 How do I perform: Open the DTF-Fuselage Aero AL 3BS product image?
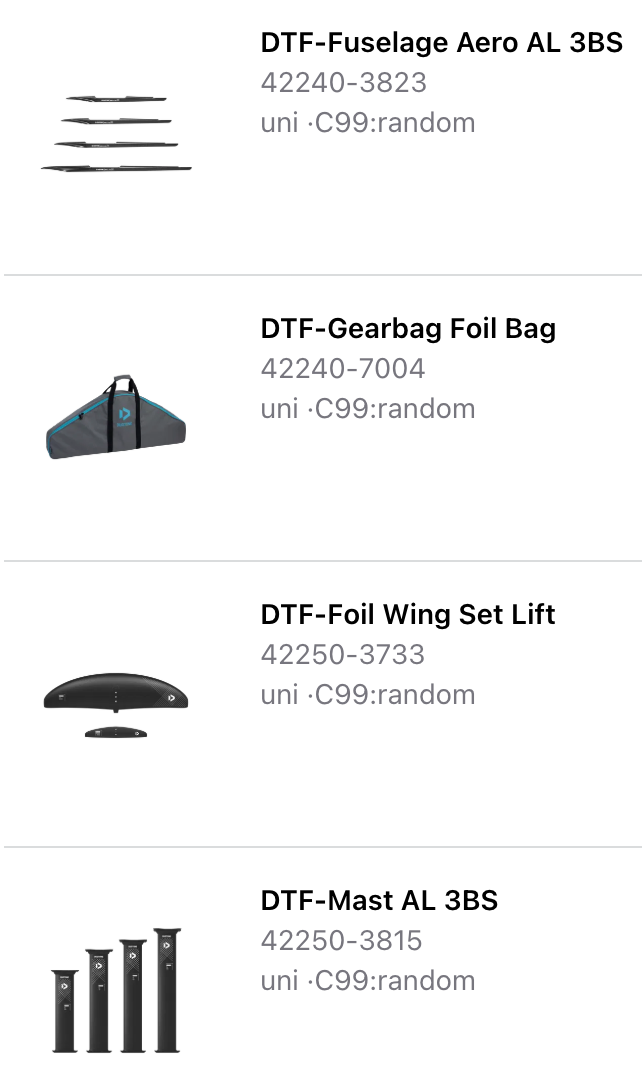(x=116, y=134)
